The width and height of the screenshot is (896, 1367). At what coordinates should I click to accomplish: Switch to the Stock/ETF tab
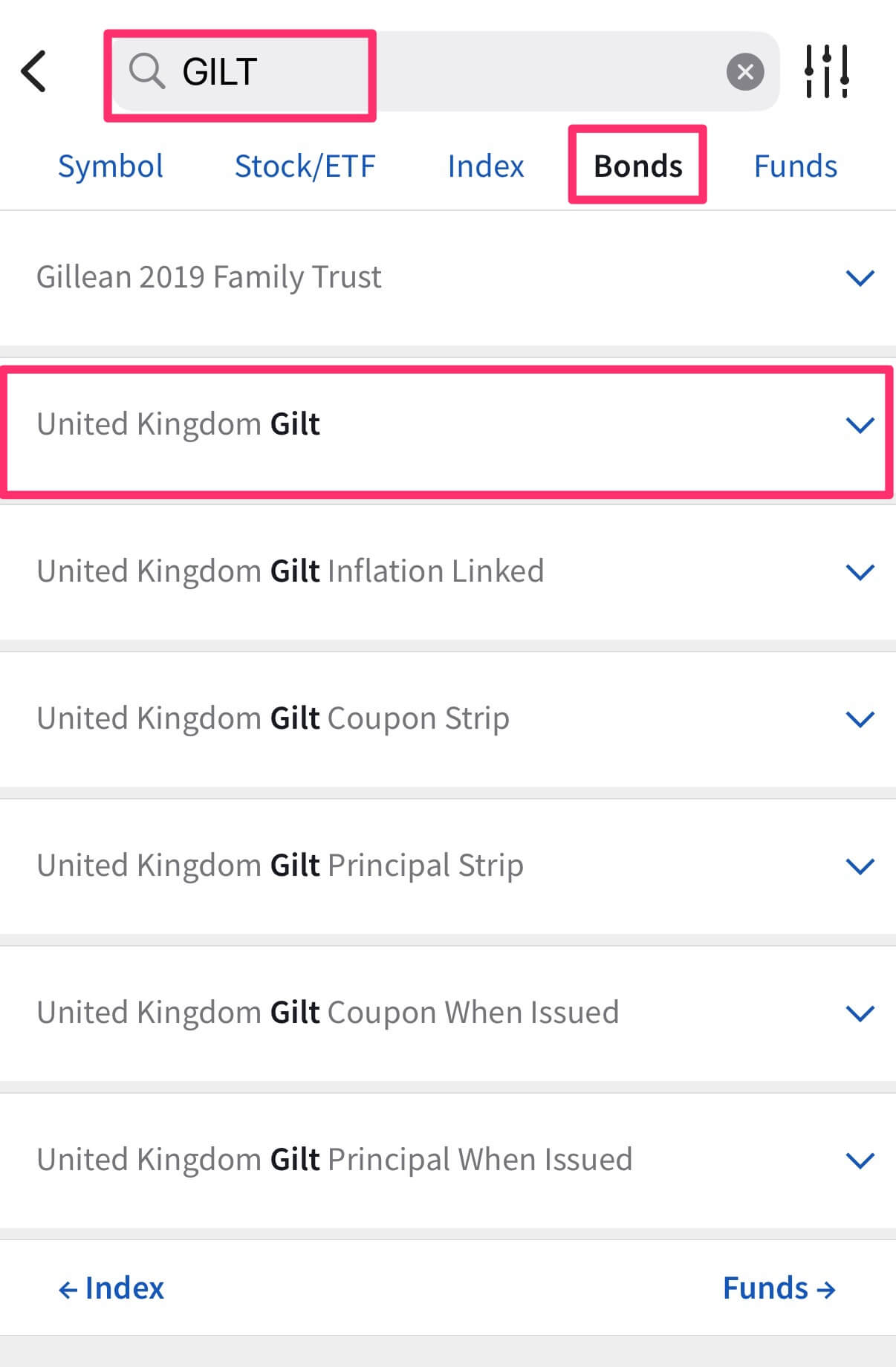pos(305,166)
